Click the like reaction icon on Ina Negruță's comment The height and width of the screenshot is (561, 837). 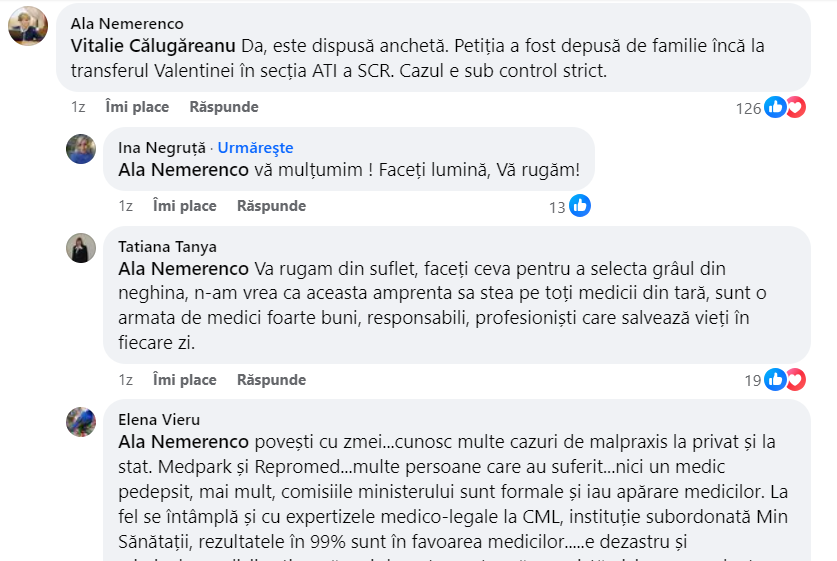(580, 206)
